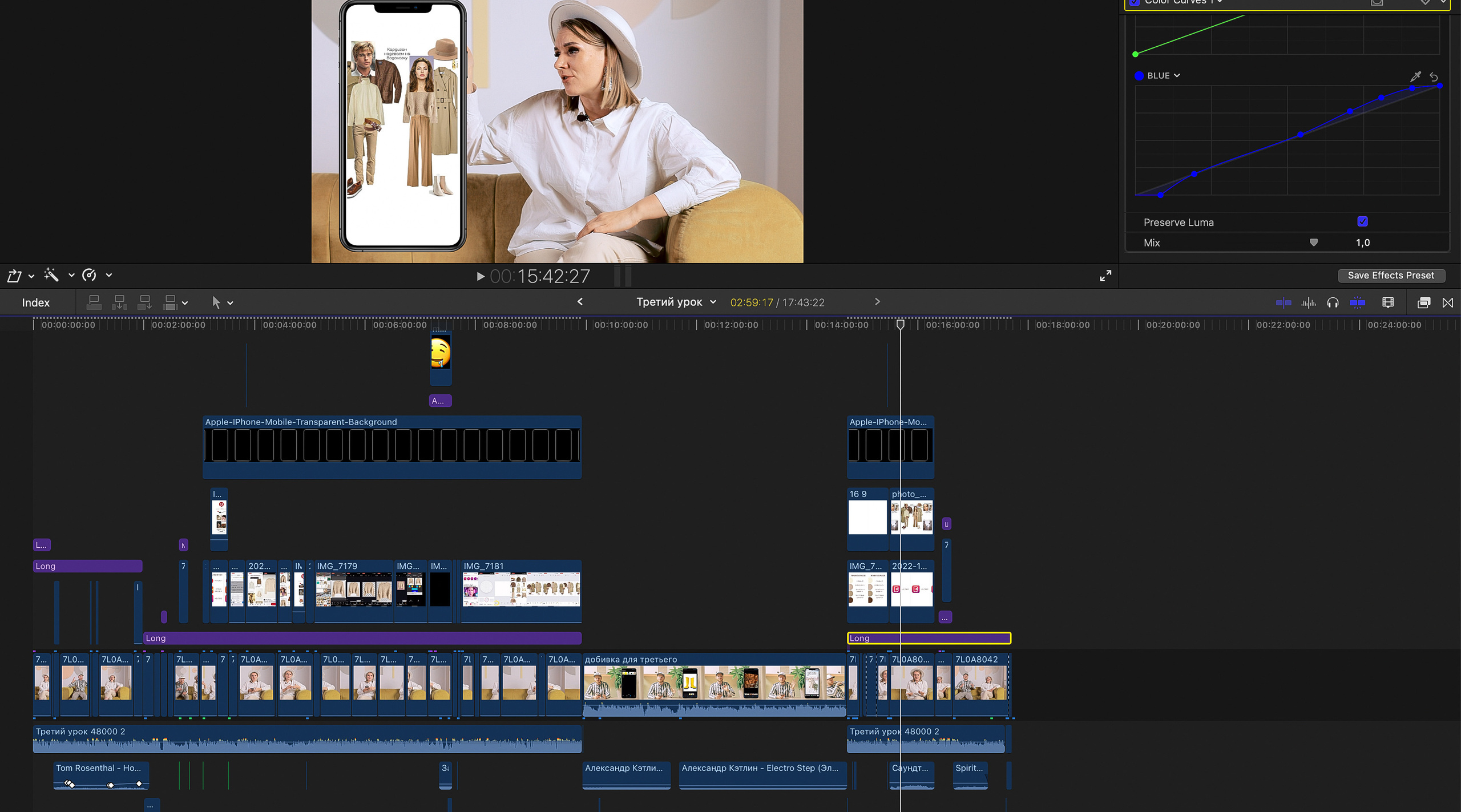Adjust the Mix slider handle
The width and height of the screenshot is (1461, 812).
[x=1314, y=243]
